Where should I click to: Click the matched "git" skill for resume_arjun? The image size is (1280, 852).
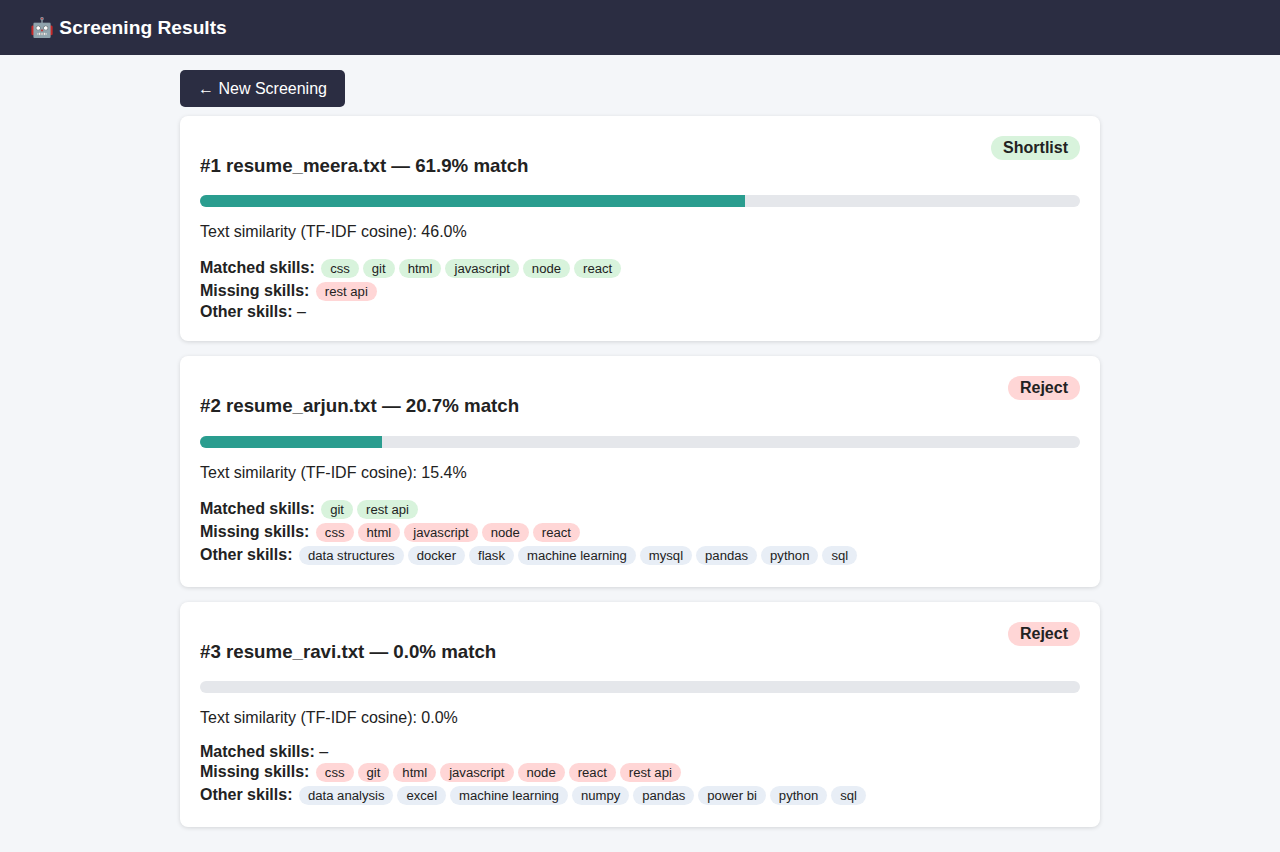coord(337,509)
